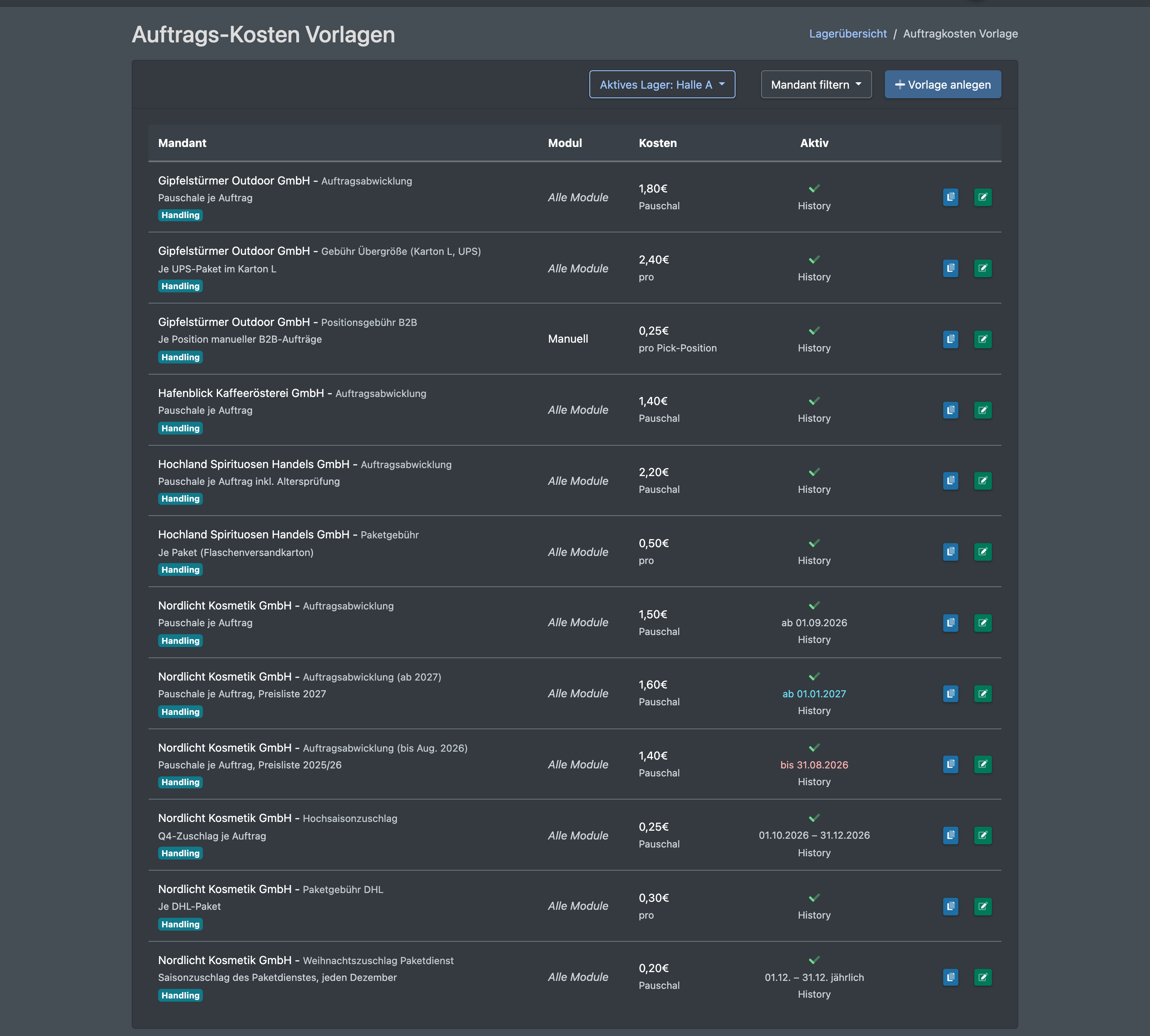Image resolution: width=1150 pixels, height=1036 pixels.
Task: Click the Manuell module cell
Action: (568, 339)
